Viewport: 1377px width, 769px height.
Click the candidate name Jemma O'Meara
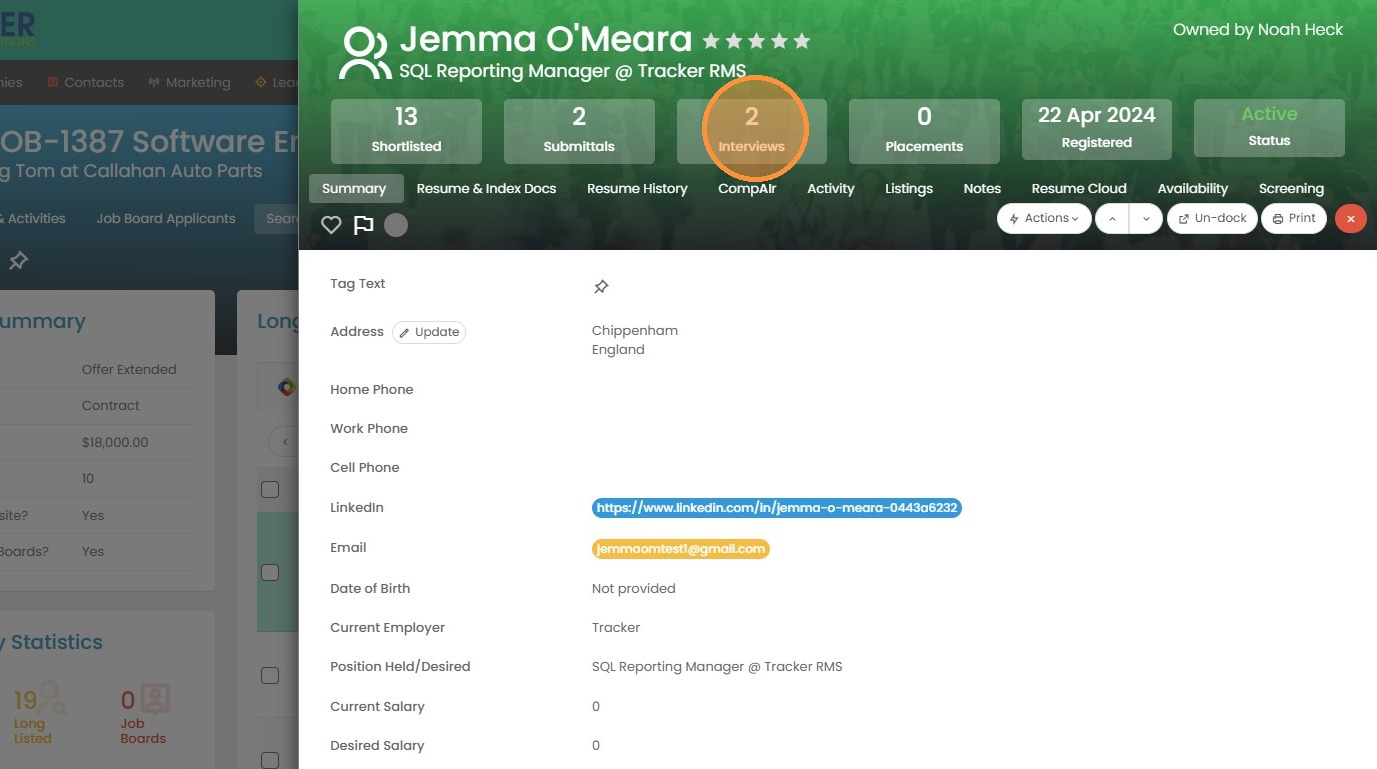[x=546, y=40]
